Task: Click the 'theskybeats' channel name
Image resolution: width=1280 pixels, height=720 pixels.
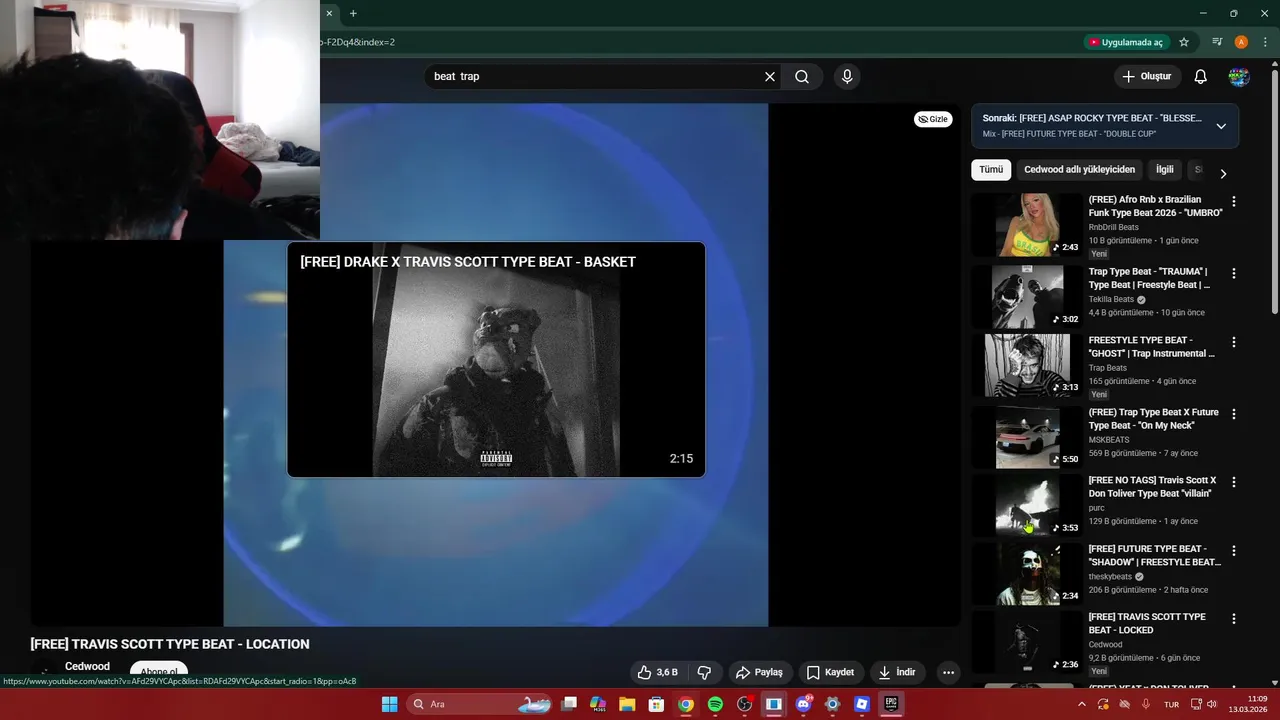Action: 1110,577
